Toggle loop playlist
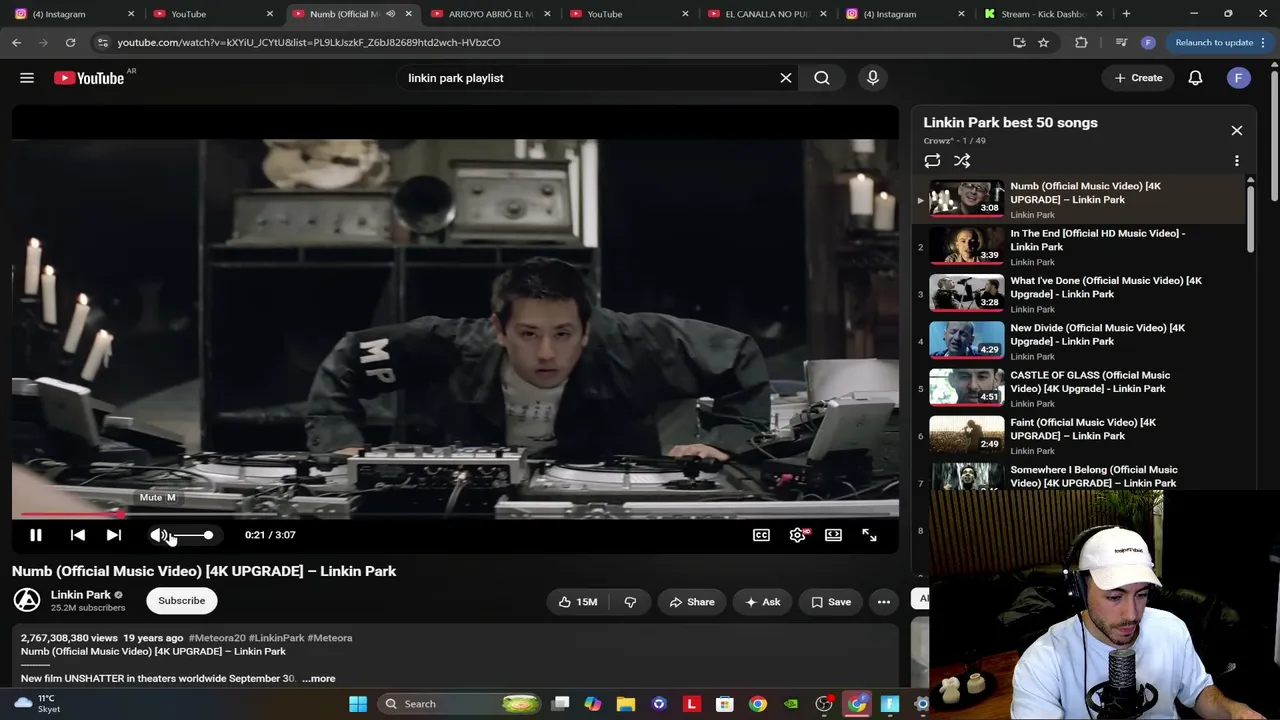The height and width of the screenshot is (720, 1280). (932, 161)
